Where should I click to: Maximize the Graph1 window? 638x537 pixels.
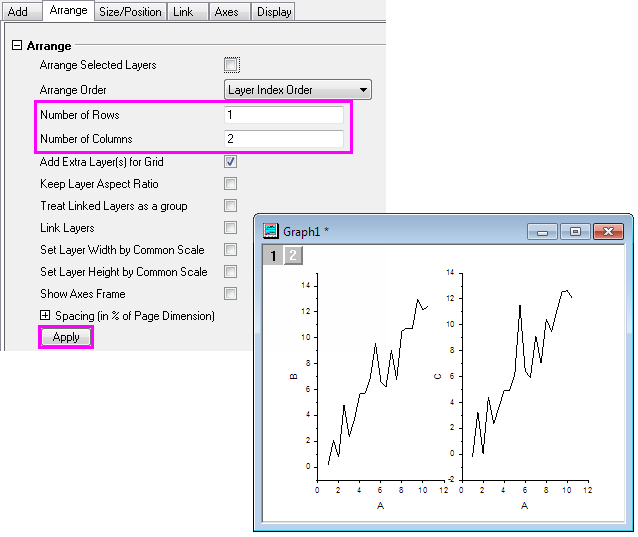point(575,231)
